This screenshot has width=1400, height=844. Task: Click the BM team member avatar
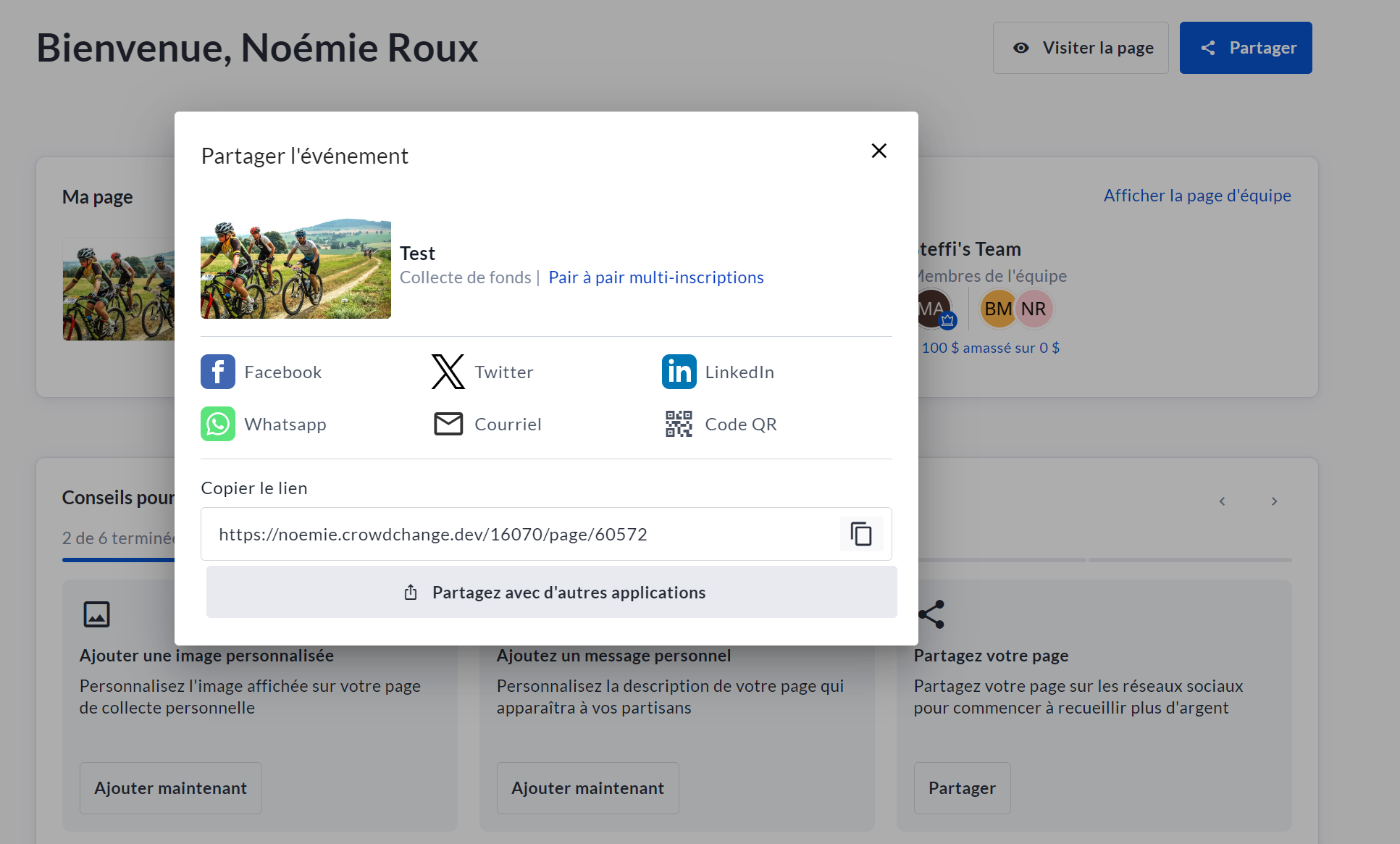click(x=997, y=309)
